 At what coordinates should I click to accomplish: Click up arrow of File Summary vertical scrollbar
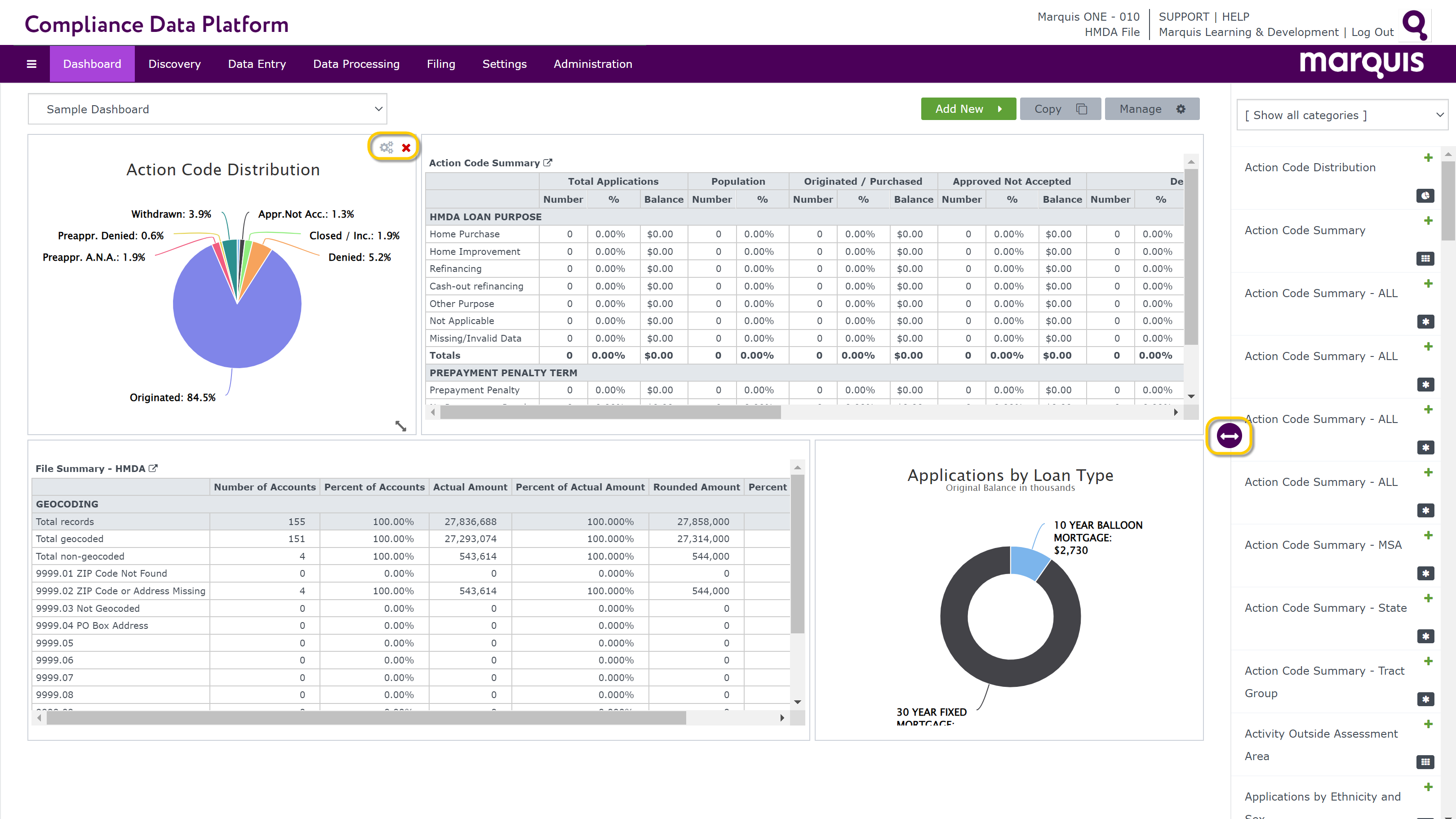coord(798,467)
